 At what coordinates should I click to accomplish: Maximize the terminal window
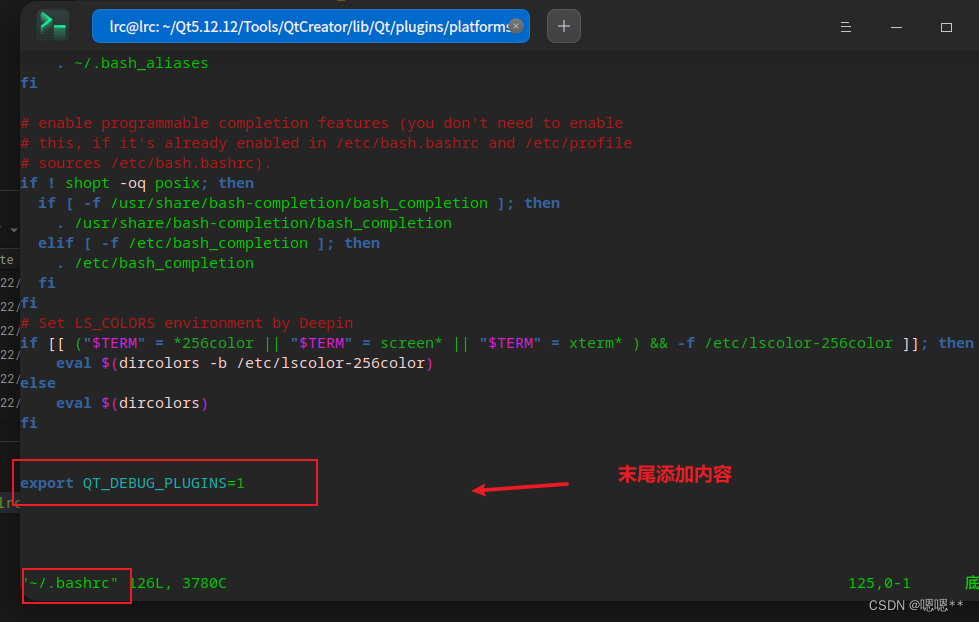(x=947, y=27)
